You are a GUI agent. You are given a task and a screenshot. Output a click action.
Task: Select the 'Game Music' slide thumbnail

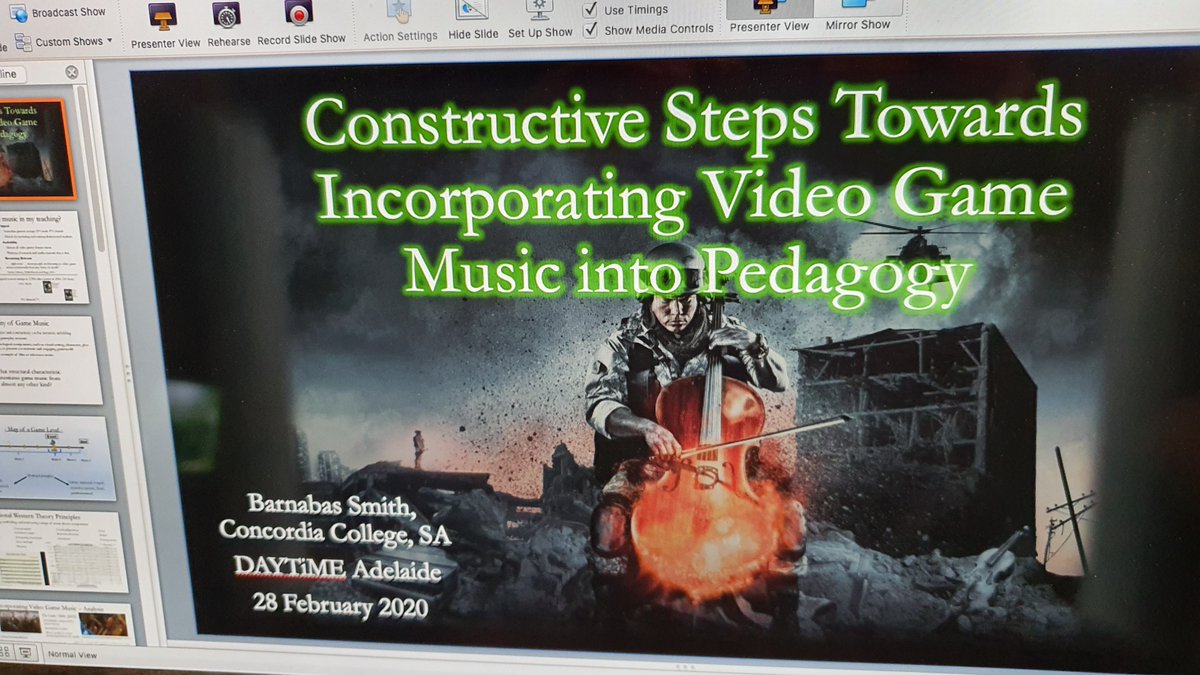click(50, 359)
